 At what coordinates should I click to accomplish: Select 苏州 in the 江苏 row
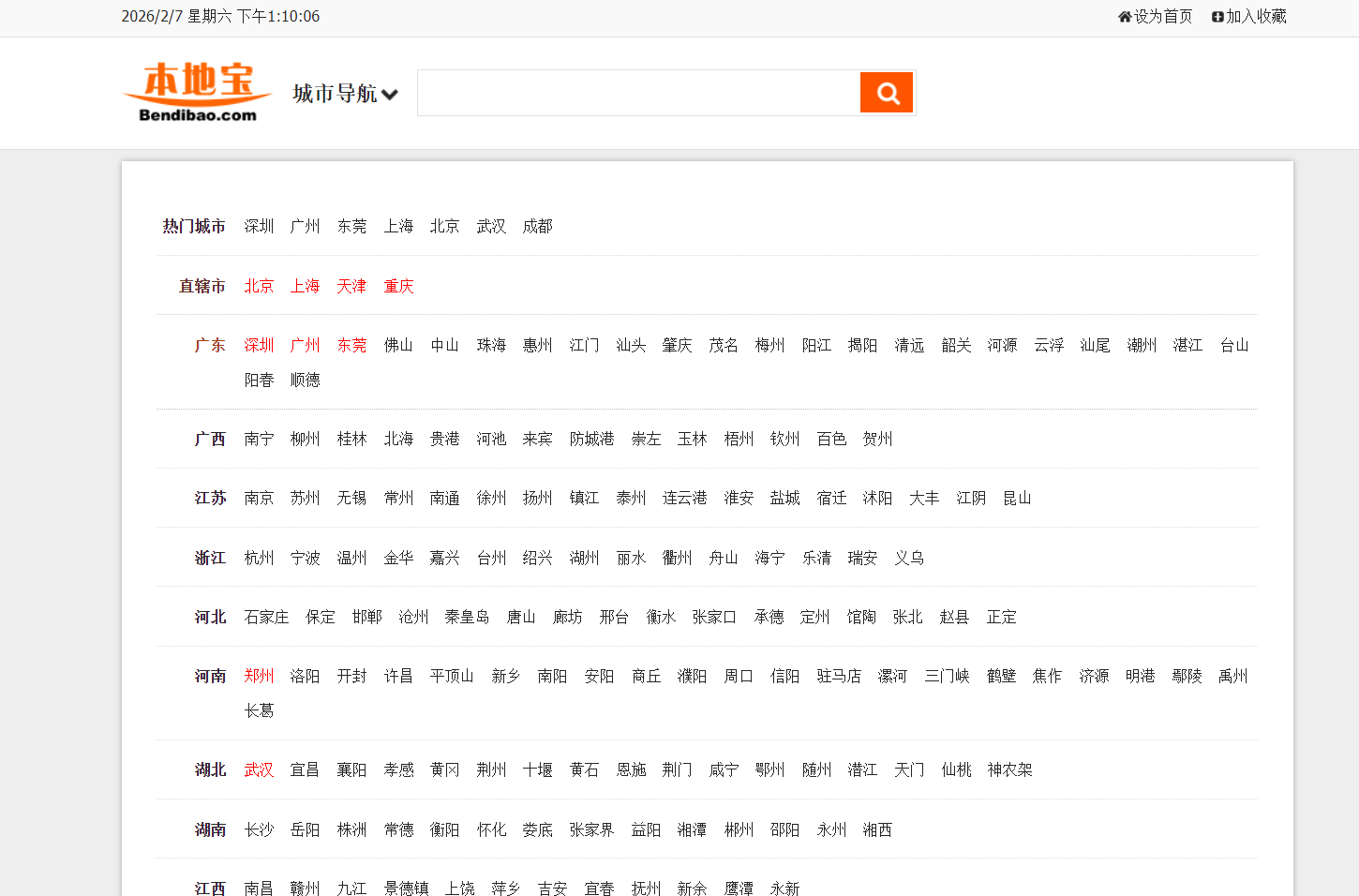[x=305, y=498]
